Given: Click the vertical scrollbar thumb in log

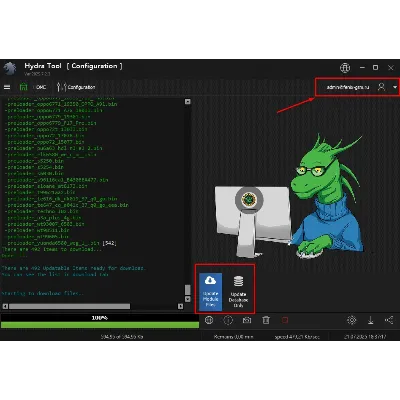Looking at the screenshot, I should [x=188, y=290].
